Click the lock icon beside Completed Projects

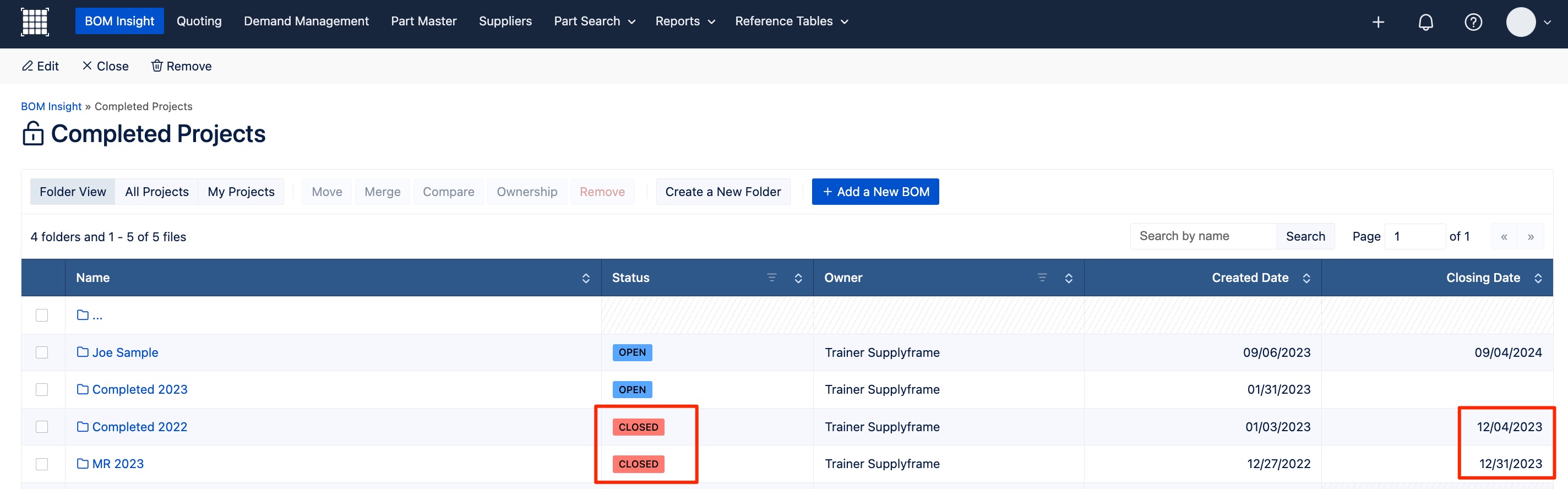coord(33,133)
